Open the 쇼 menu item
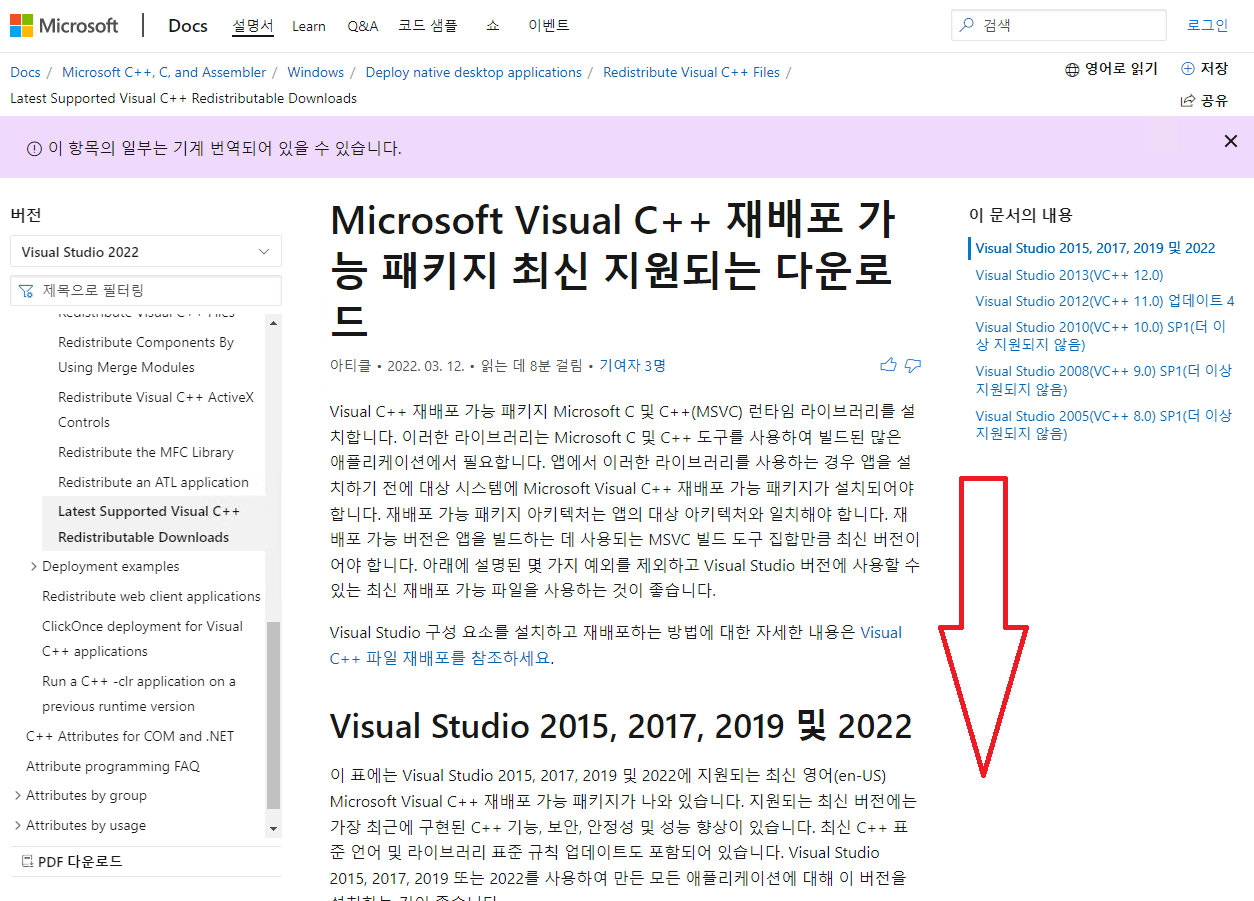 (493, 26)
